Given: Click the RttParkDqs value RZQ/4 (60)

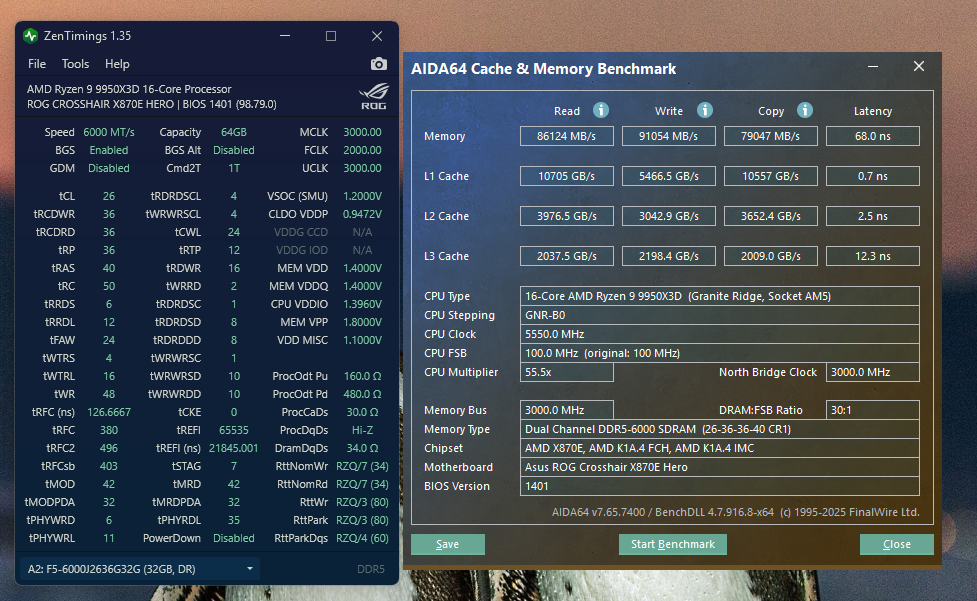Looking at the screenshot, I should pos(362,538).
